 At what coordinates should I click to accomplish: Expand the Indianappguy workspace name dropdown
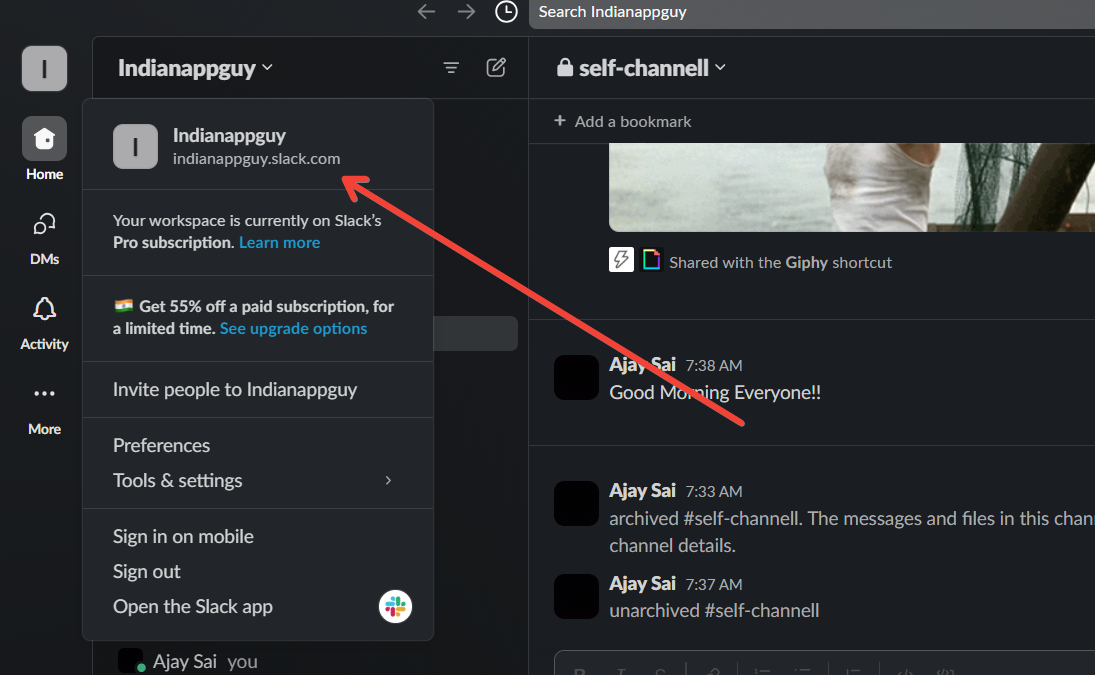(195, 68)
